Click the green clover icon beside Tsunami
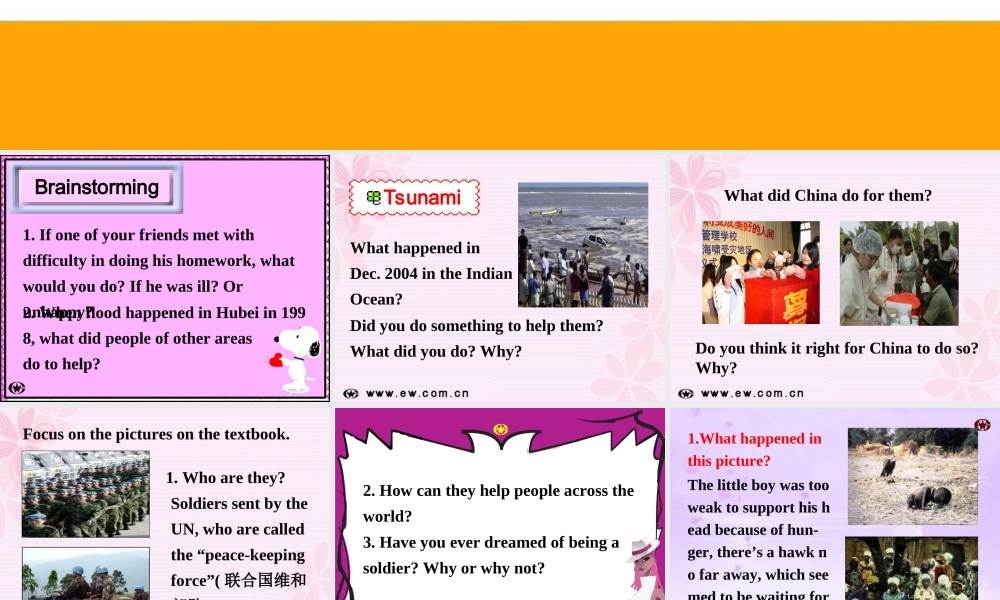Screen dimensions: 1000x600 tap(374, 198)
